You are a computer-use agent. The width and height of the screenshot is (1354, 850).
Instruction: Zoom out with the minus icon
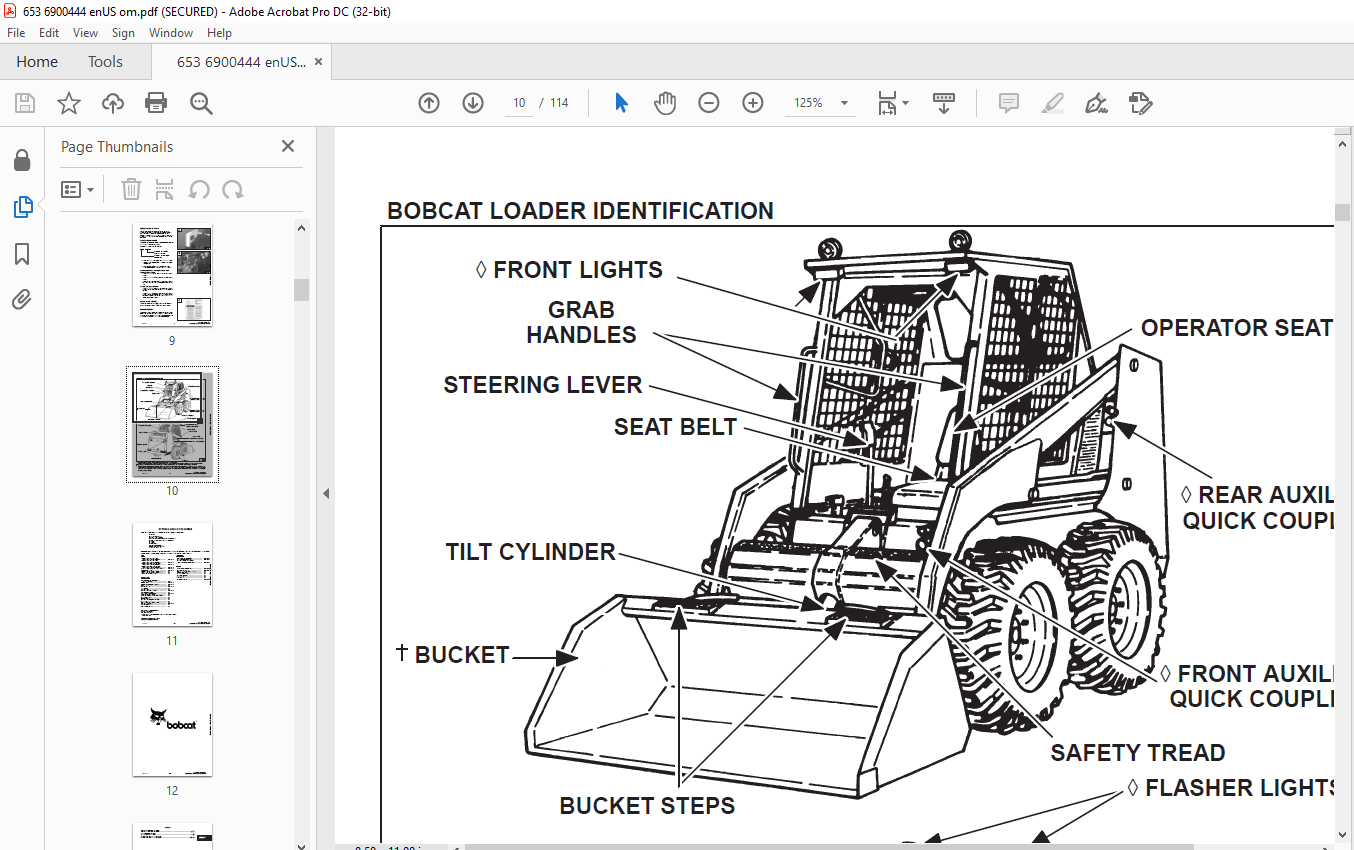pos(709,103)
